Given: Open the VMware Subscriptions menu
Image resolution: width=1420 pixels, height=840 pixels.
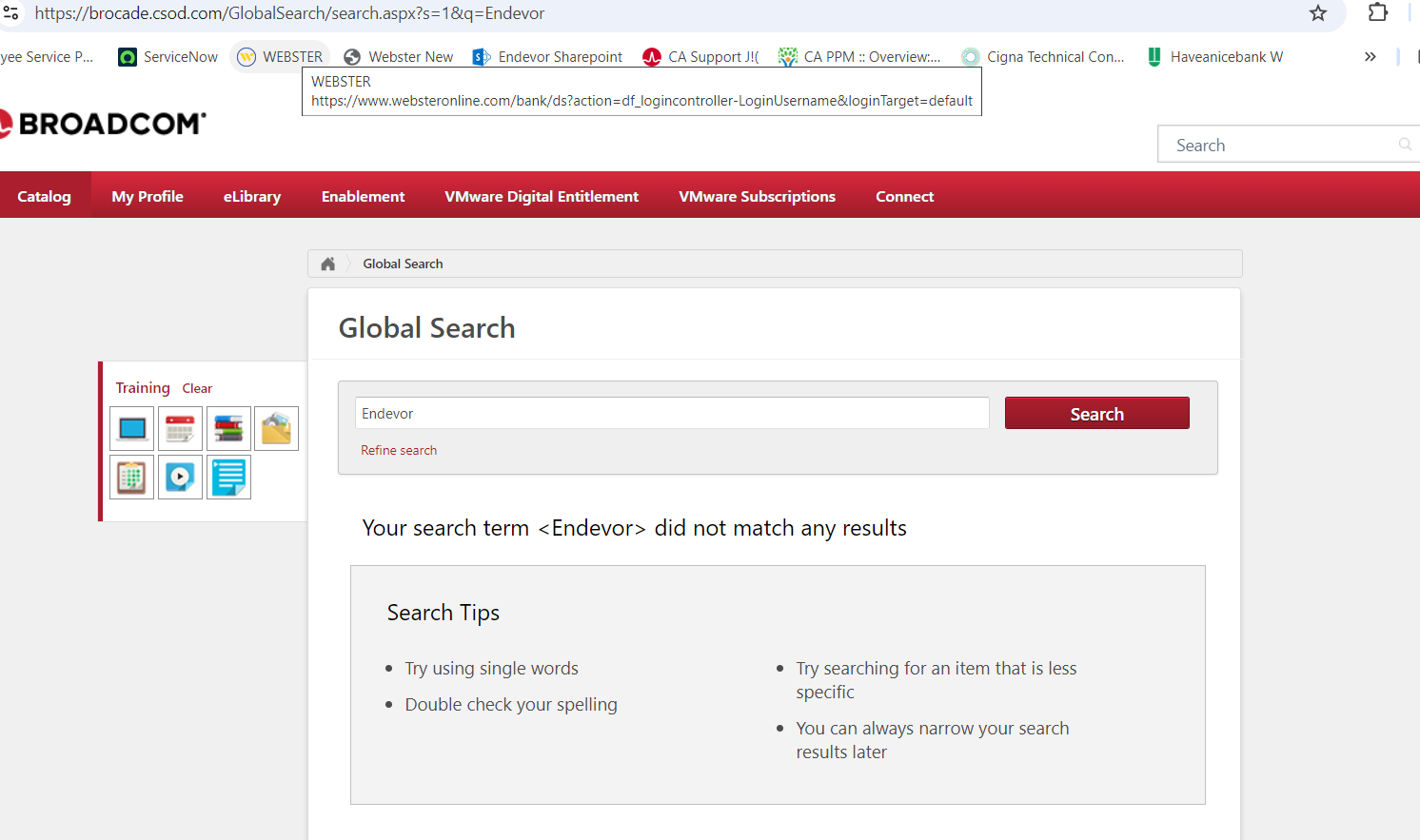Looking at the screenshot, I should [757, 196].
